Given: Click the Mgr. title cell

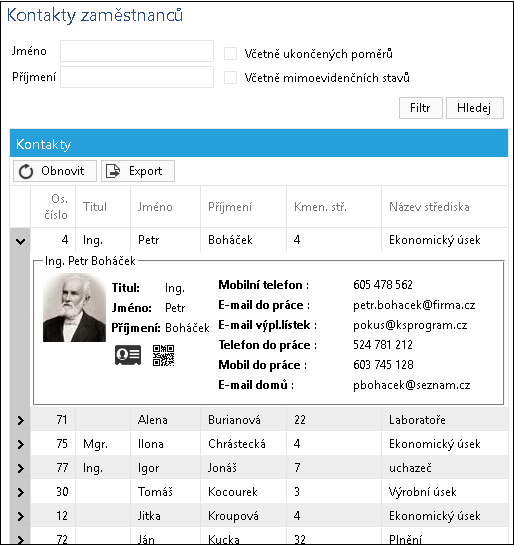Looking at the screenshot, I should pos(103,444).
